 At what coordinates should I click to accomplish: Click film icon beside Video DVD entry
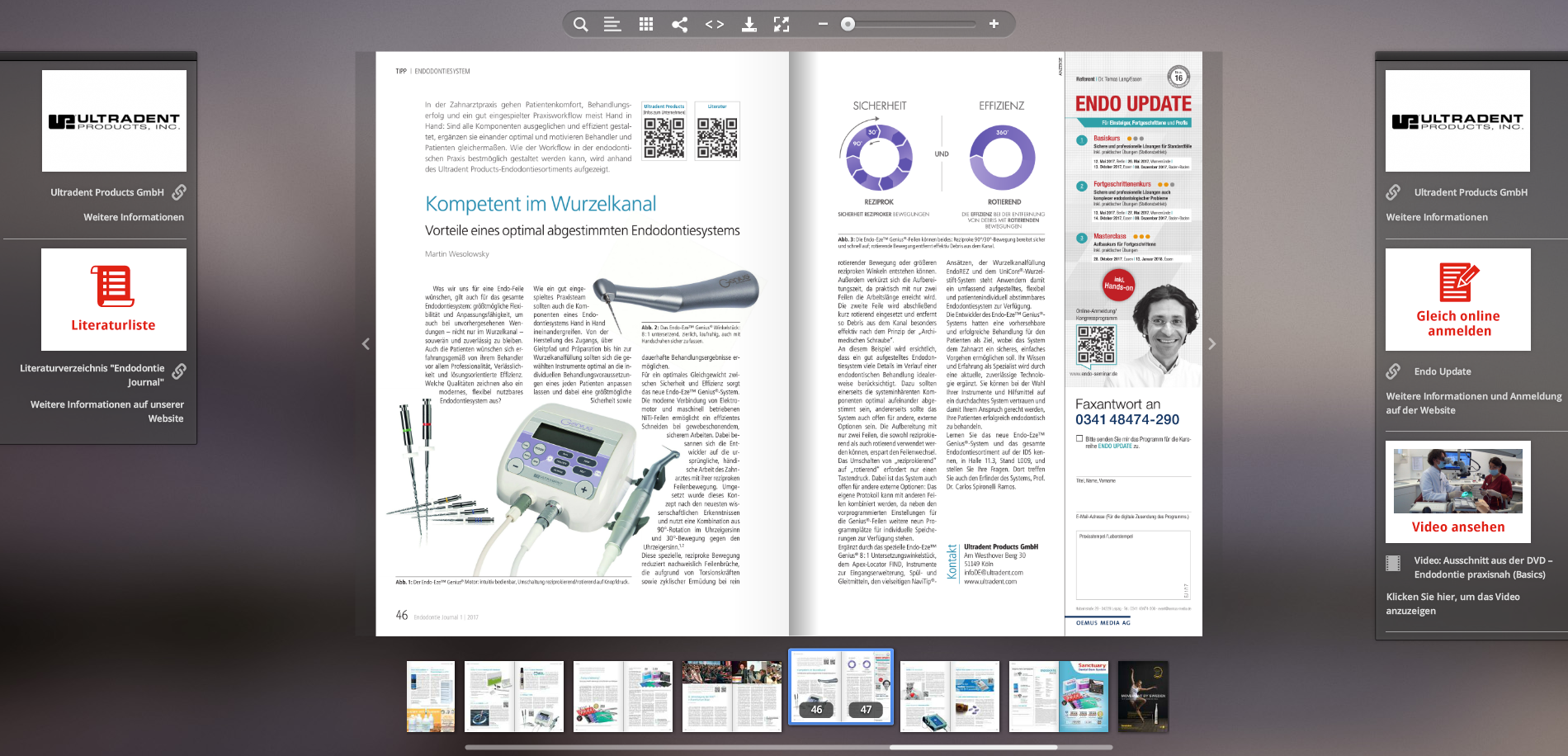(1393, 564)
